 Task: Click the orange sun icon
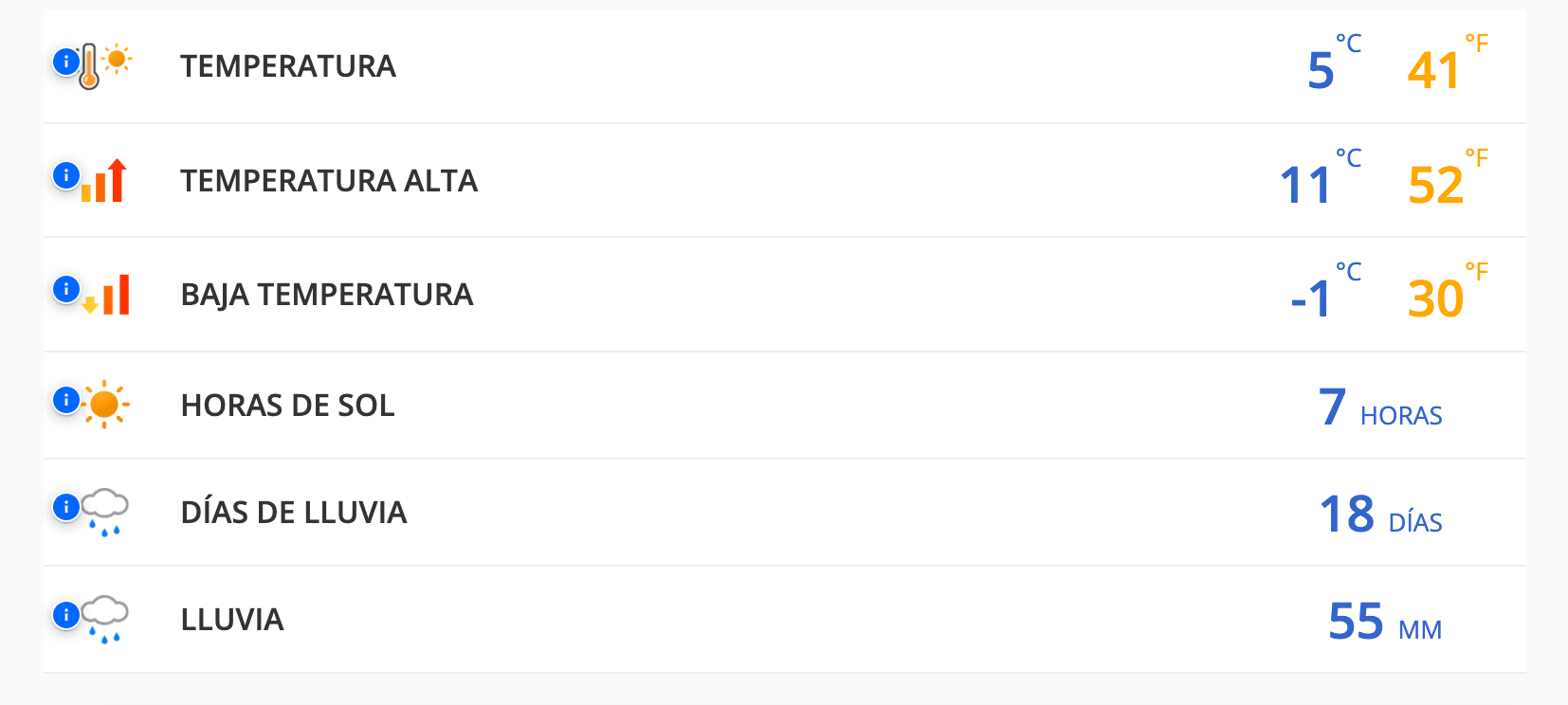[105, 406]
